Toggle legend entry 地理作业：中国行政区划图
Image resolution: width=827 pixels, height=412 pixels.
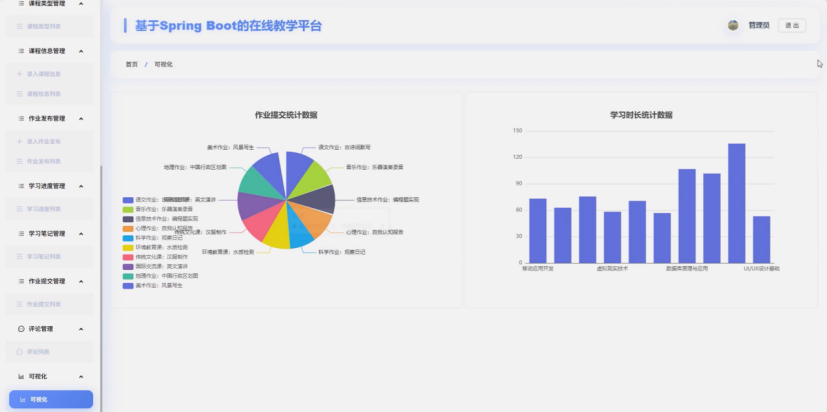click(160, 276)
